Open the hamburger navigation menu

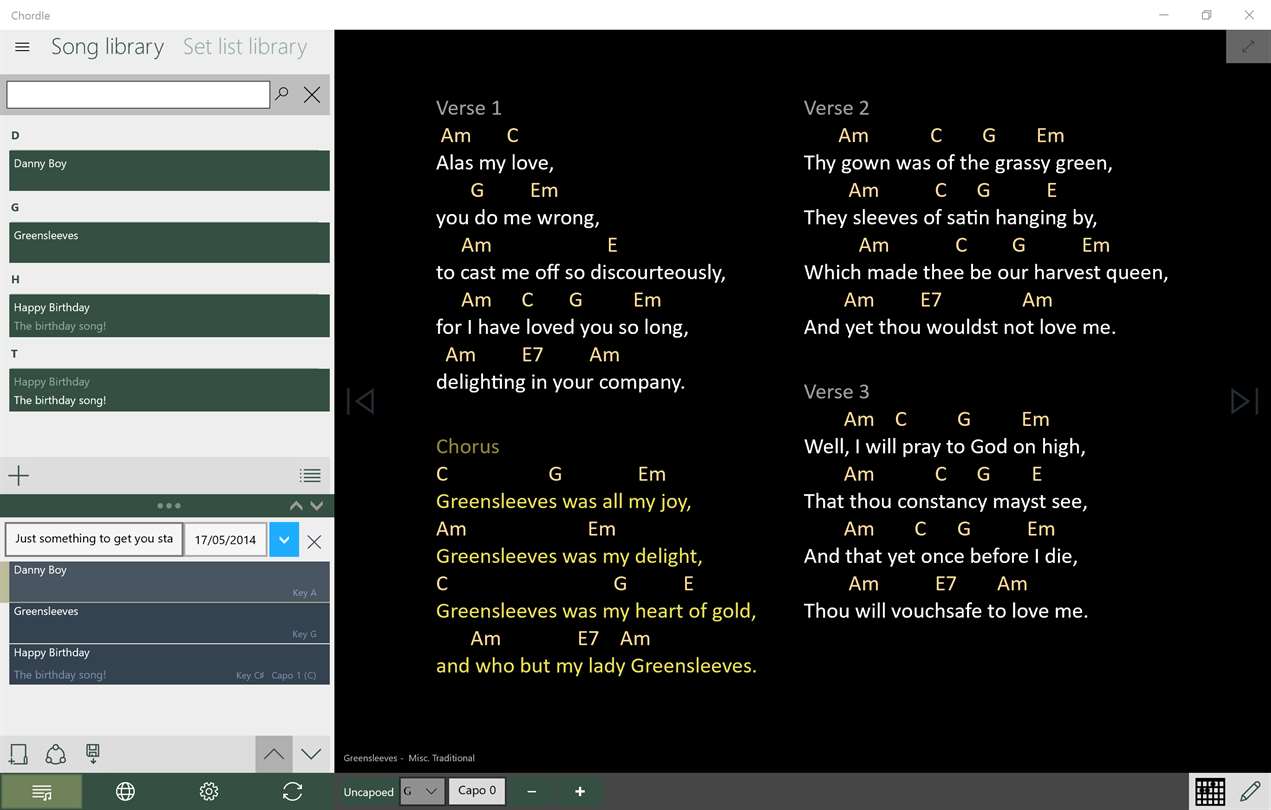(22, 47)
